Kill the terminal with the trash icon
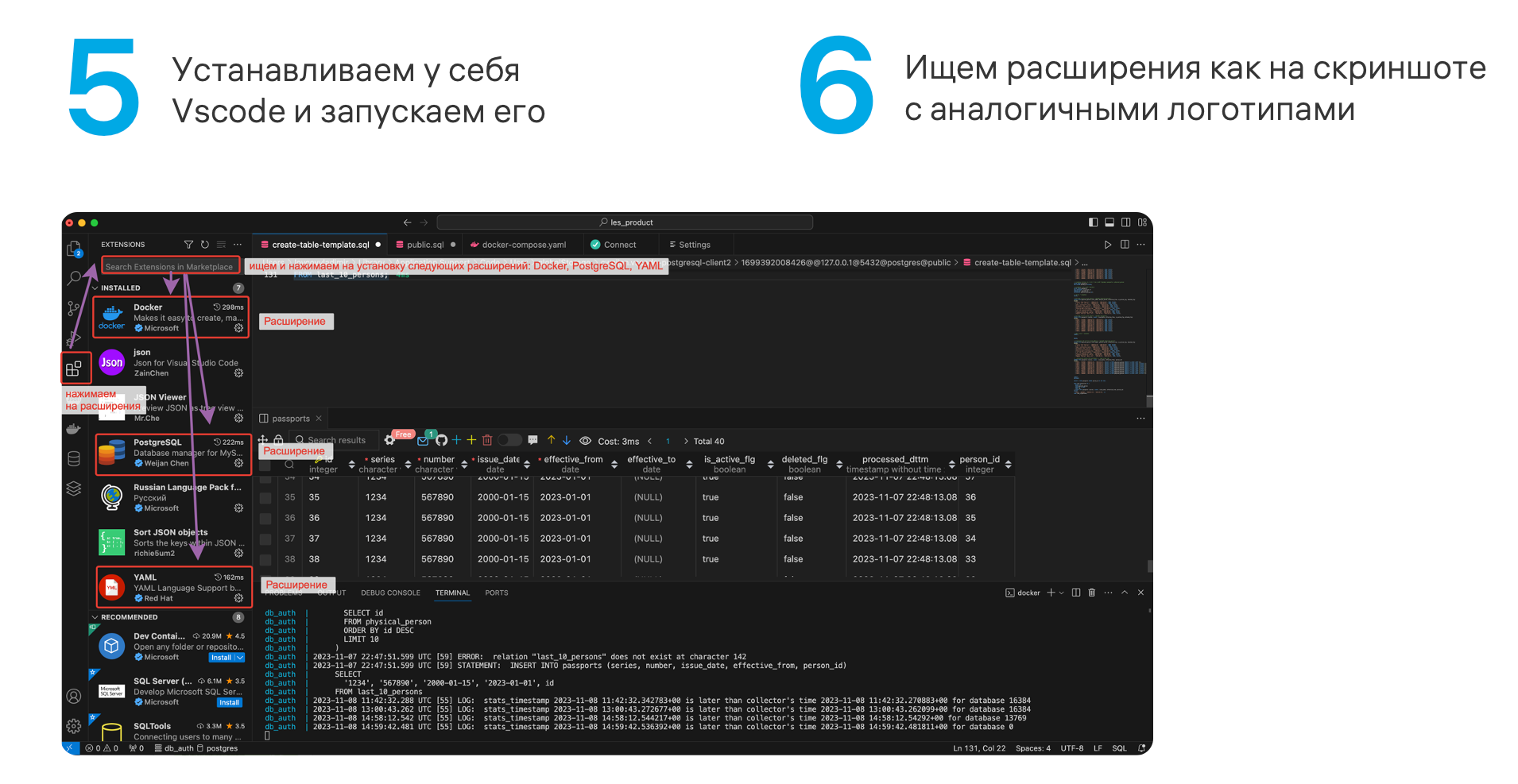Screen dimensions: 1518x784 (1092, 593)
